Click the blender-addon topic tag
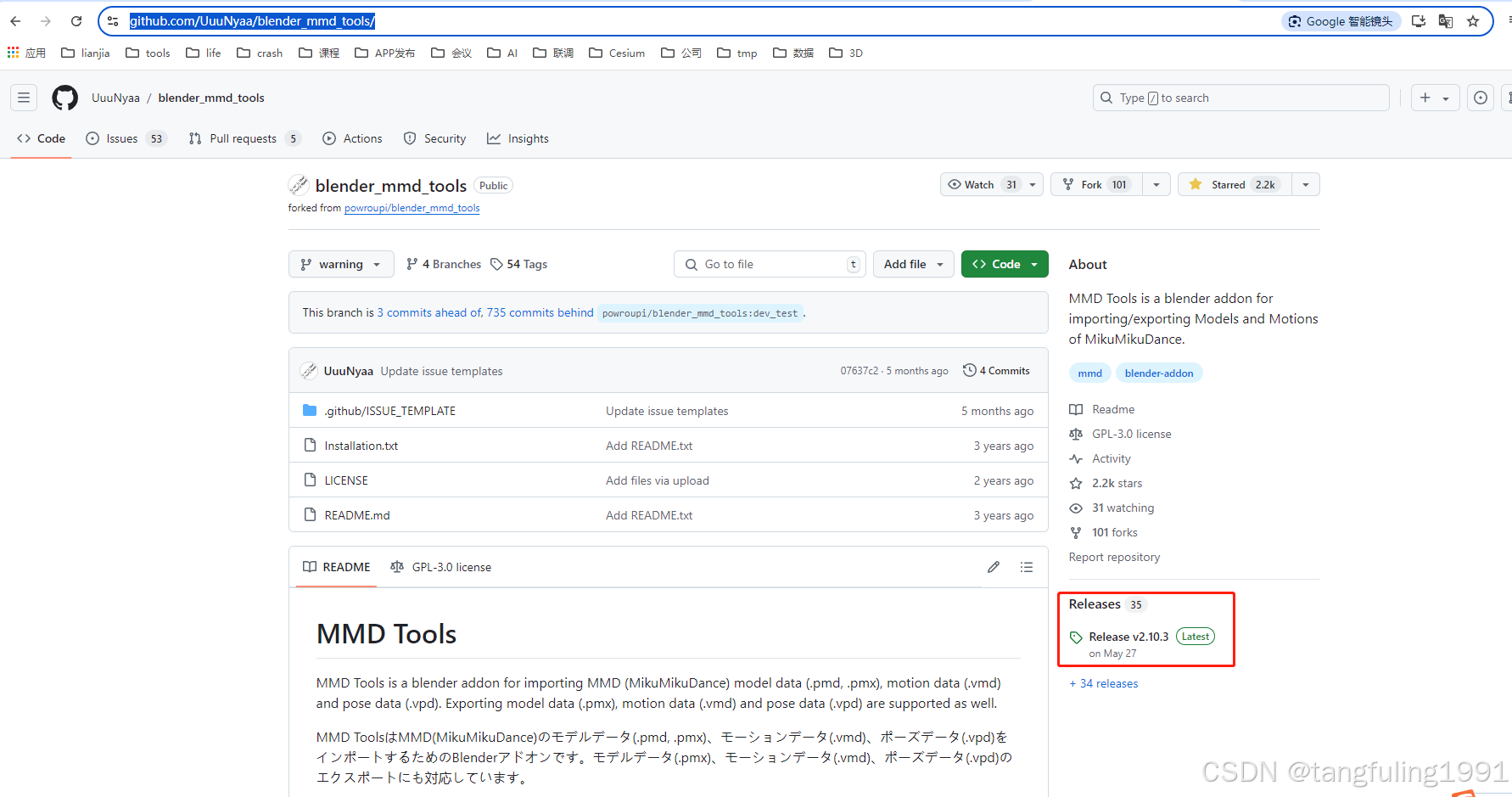Viewport: 1512px width, 797px height. click(x=1159, y=373)
